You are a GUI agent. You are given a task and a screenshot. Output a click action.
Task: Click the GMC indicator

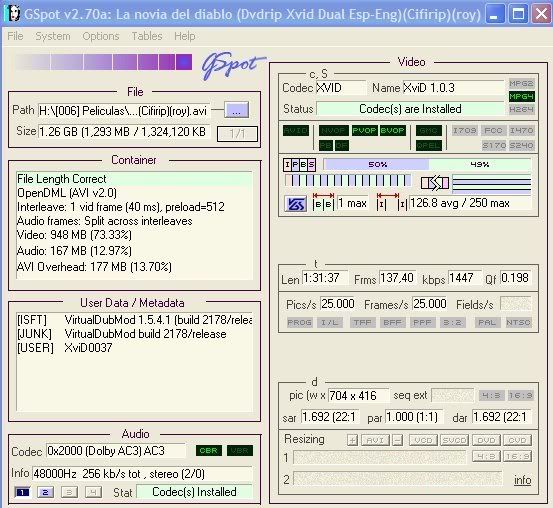click(429, 131)
